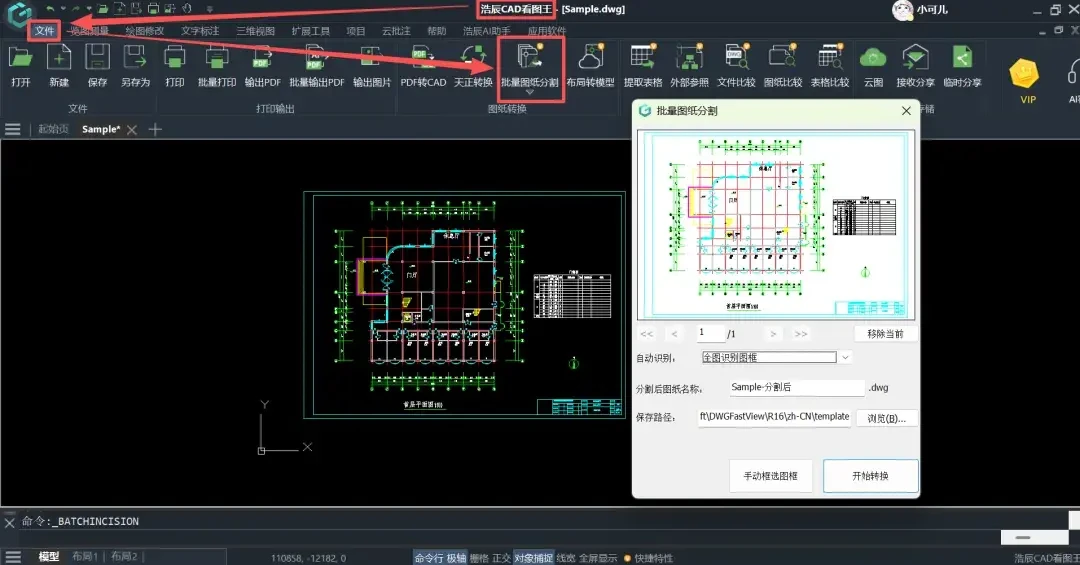Switch to the 起始页 document tab
This screenshot has width=1080, height=565.
53,129
